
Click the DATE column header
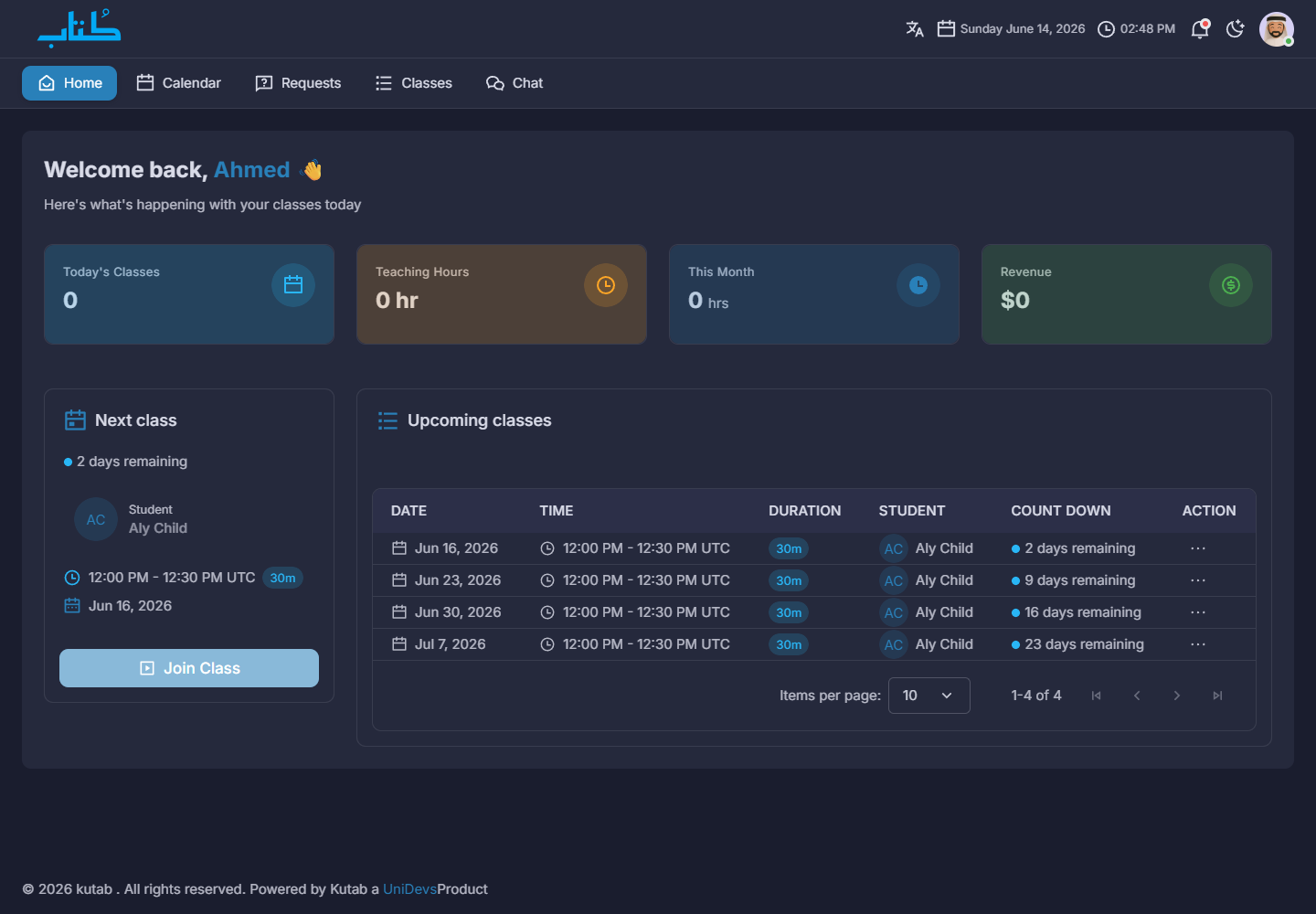(x=409, y=511)
